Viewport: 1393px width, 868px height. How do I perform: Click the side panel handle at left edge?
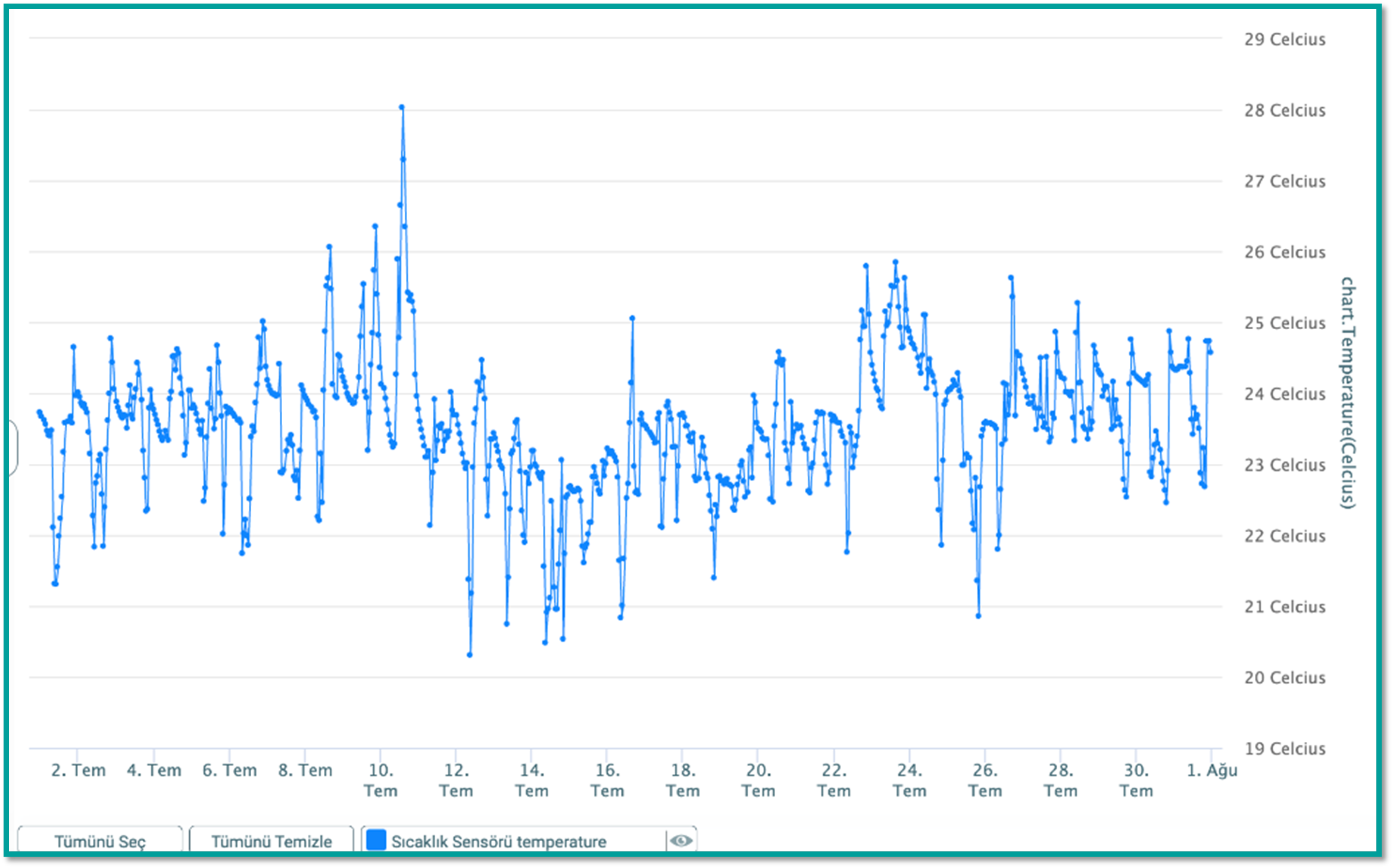click(x=13, y=448)
